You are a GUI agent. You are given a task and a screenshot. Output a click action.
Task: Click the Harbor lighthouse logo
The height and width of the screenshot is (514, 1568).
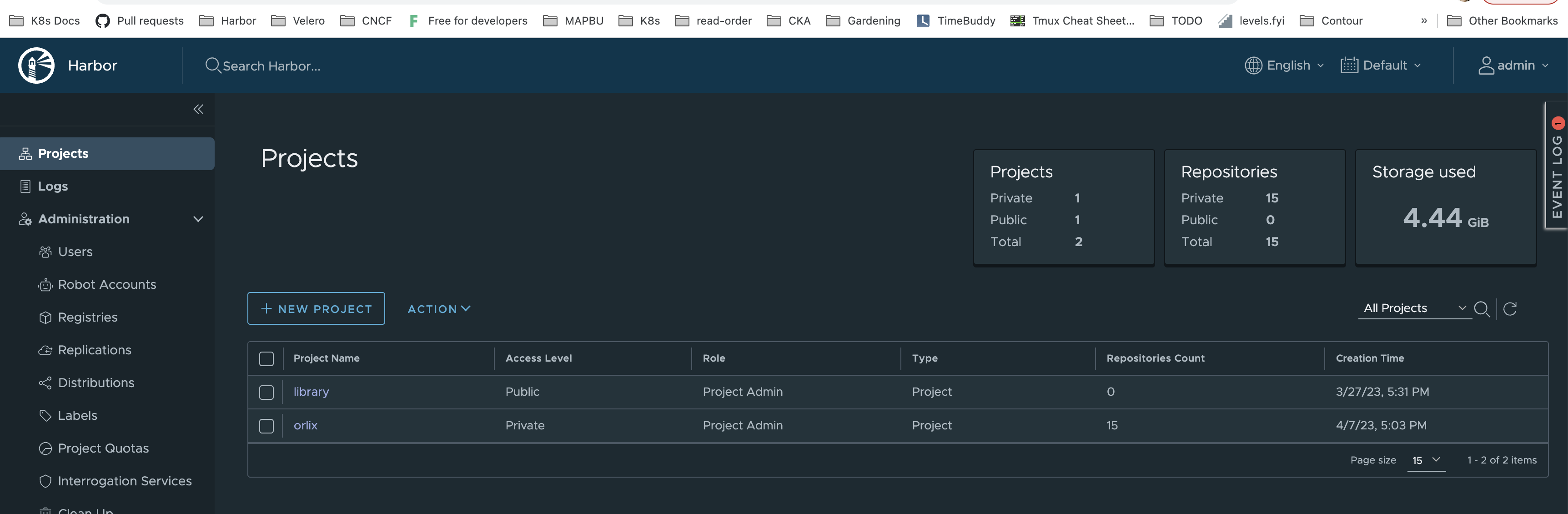pos(35,65)
